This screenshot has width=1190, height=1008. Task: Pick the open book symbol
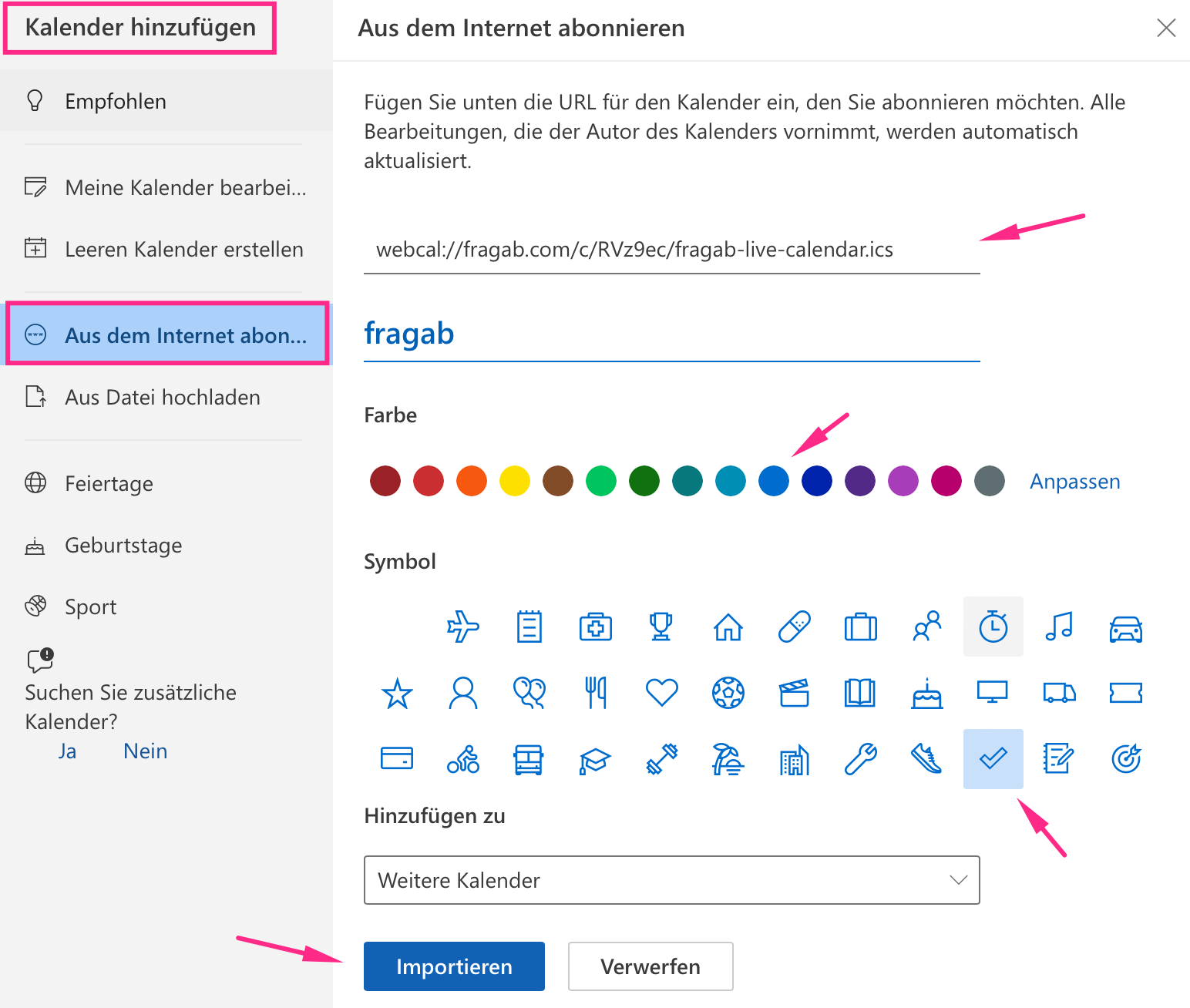pyautogui.click(x=861, y=693)
